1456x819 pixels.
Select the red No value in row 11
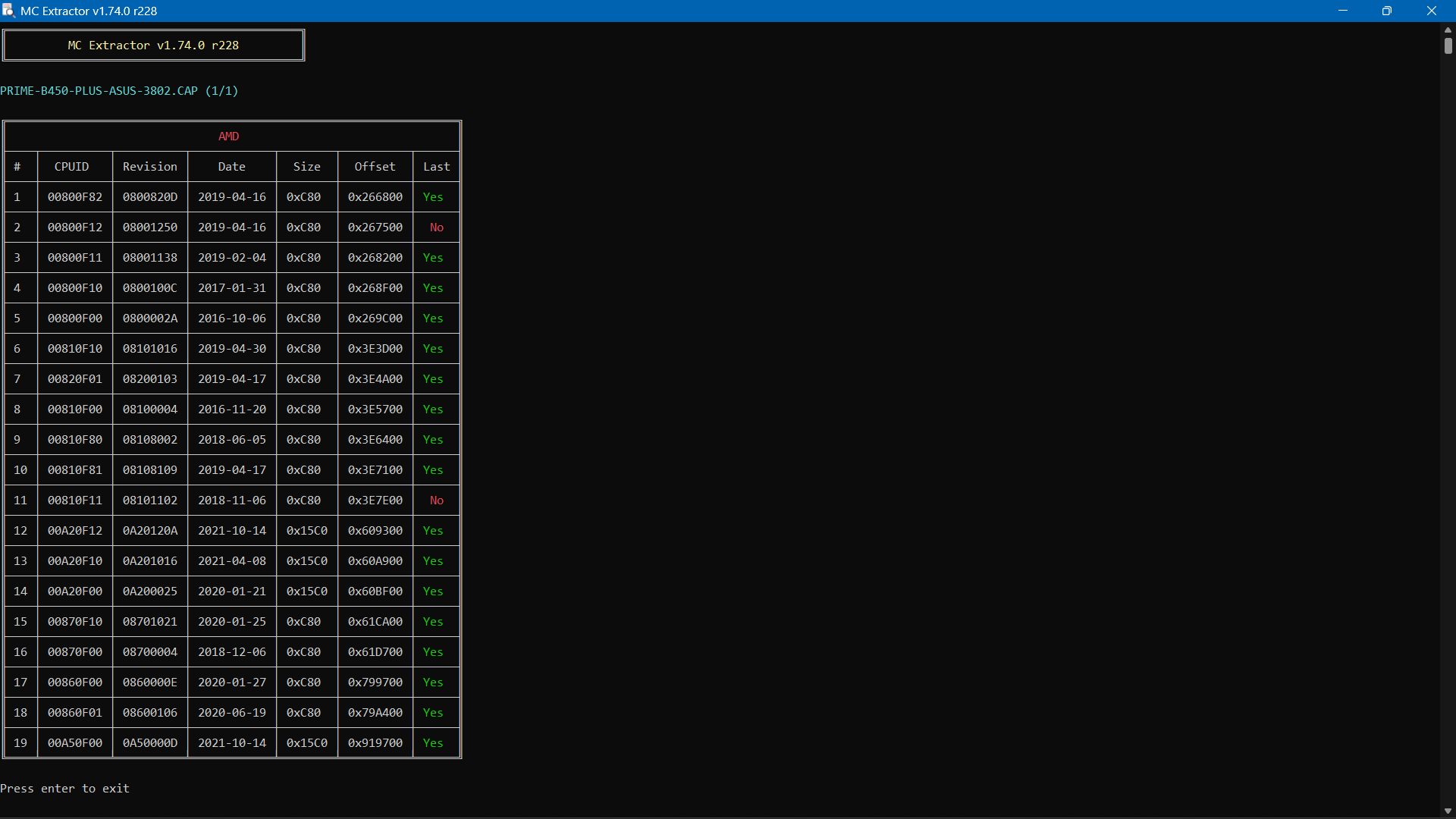point(436,500)
